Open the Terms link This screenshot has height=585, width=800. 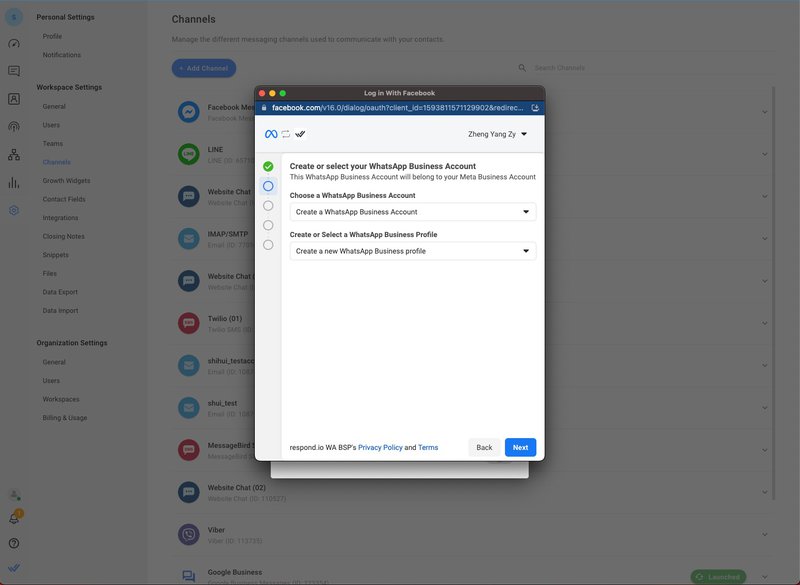click(x=428, y=447)
